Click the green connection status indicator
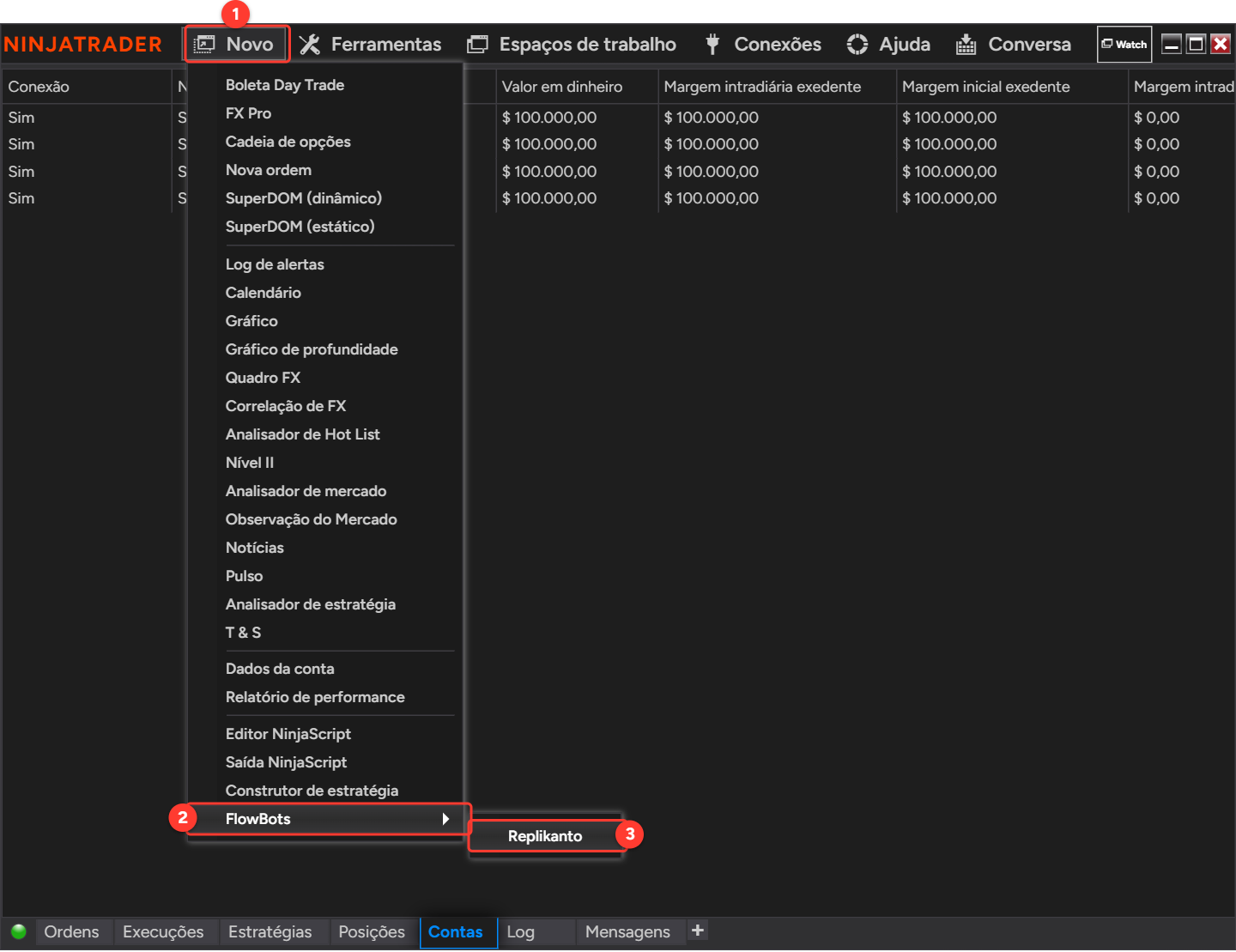The width and height of the screenshot is (1236, 952). (18, 931)
